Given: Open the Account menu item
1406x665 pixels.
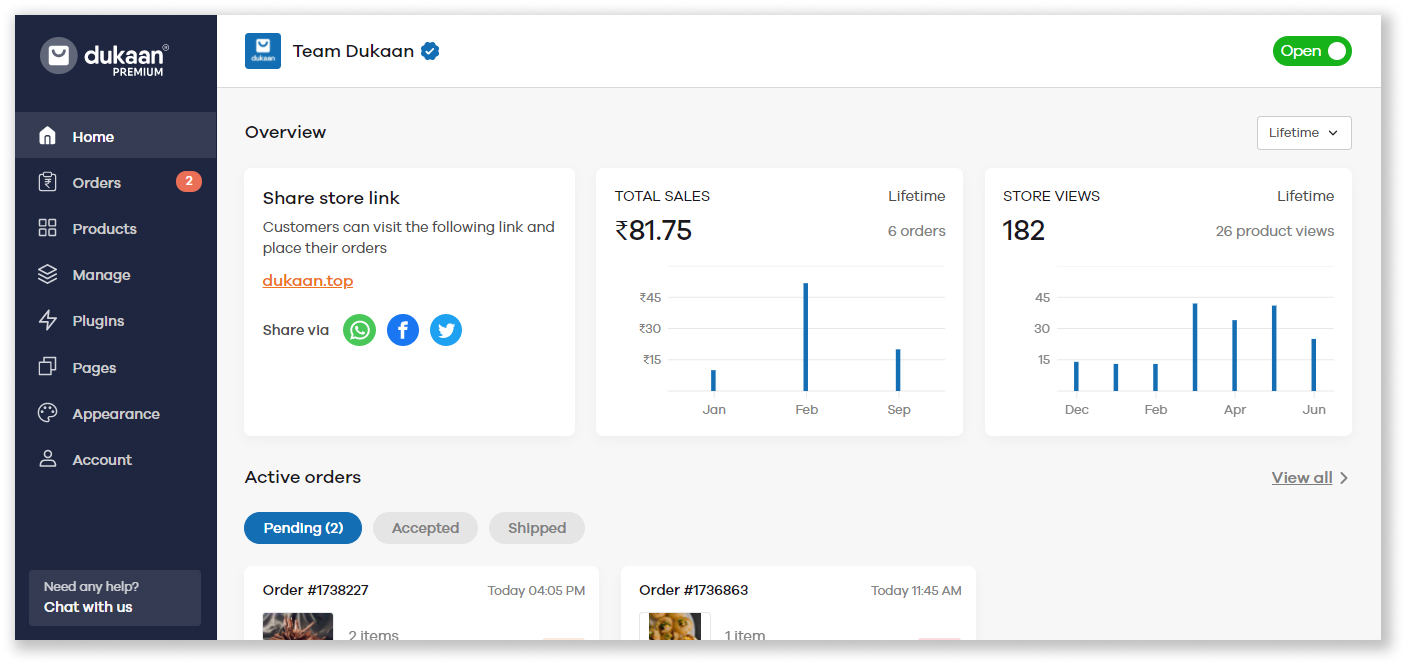Looking at the screenshot, I should pyautogui.click(x=115, y=459).
